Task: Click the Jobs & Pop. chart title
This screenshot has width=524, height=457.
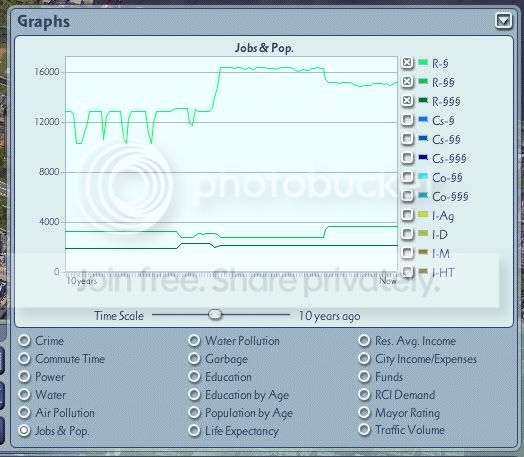Action: [264, 48]
